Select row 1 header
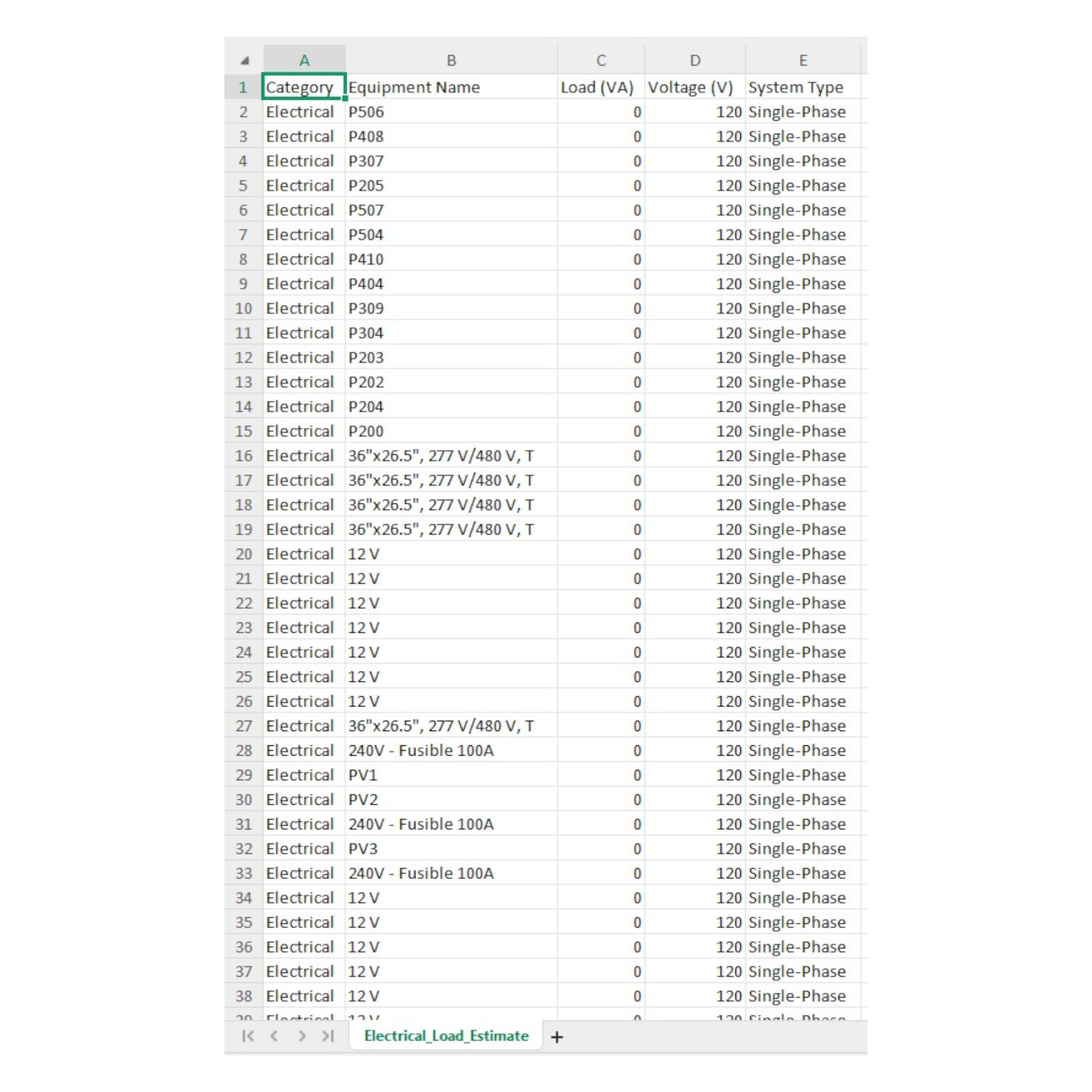The width and height of the screenshot is (1092, 1092). pyautogui.click(x=243, y=87)
